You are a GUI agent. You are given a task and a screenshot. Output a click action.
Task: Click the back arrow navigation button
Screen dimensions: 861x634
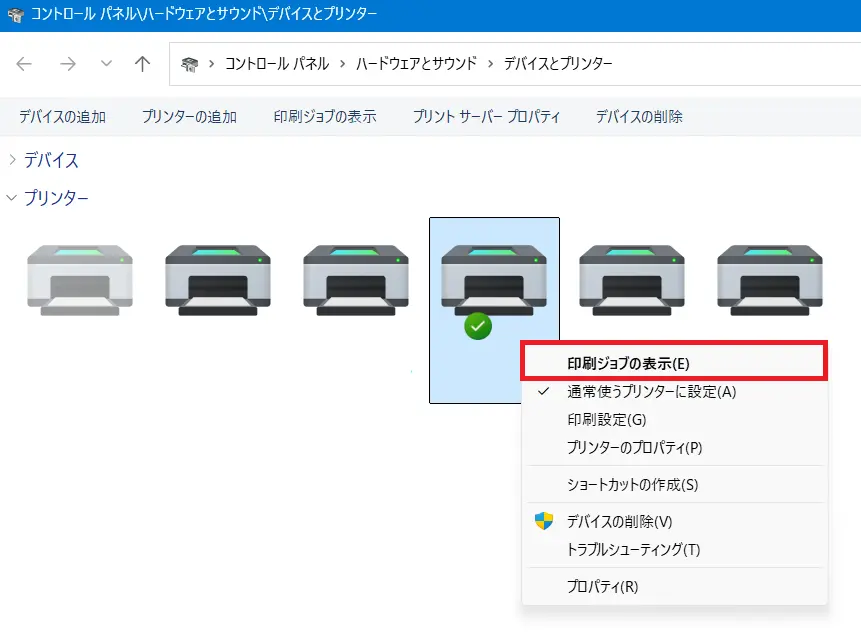tap(24, 64)
